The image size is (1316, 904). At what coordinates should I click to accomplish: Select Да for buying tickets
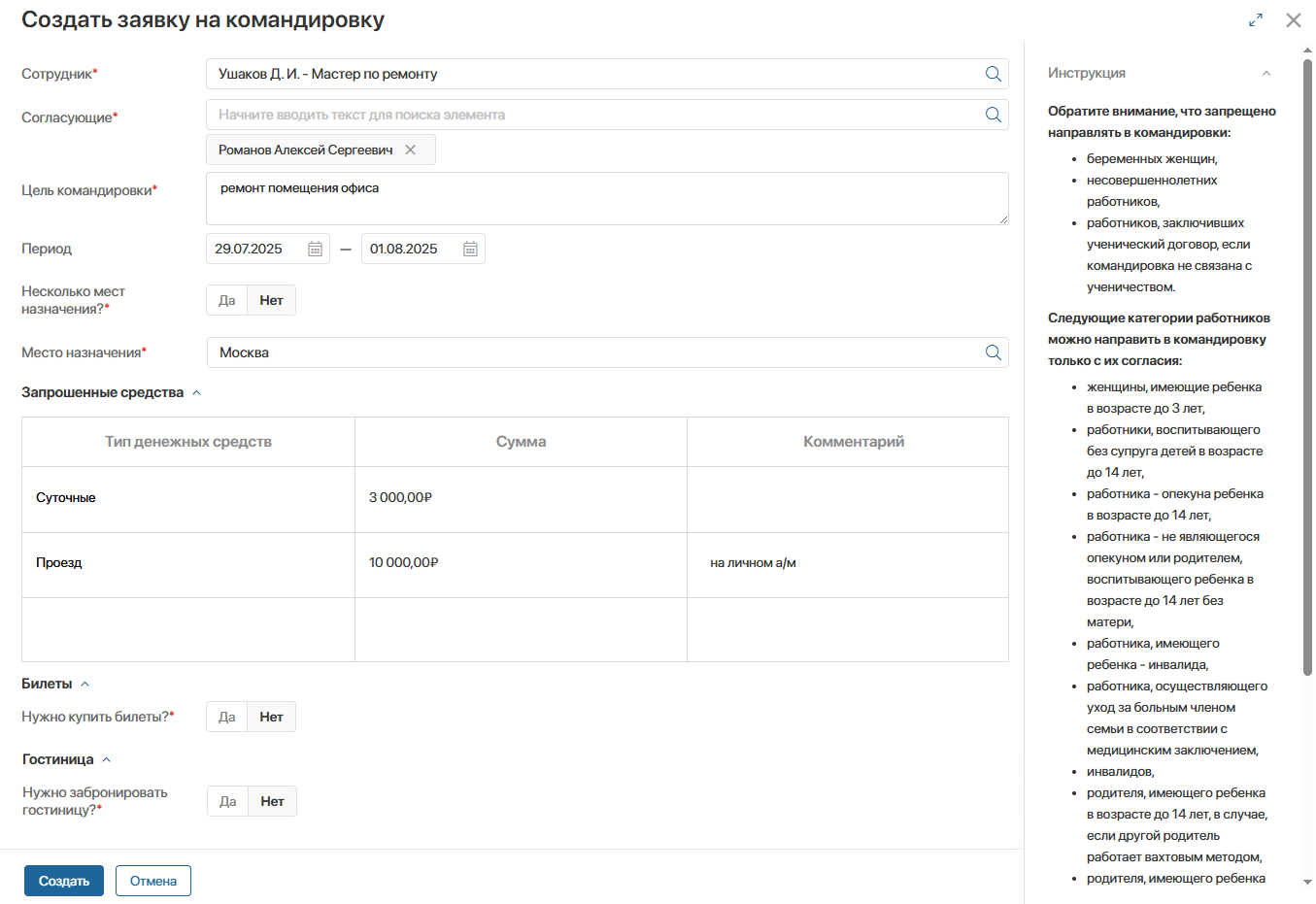tap(227, 717)
